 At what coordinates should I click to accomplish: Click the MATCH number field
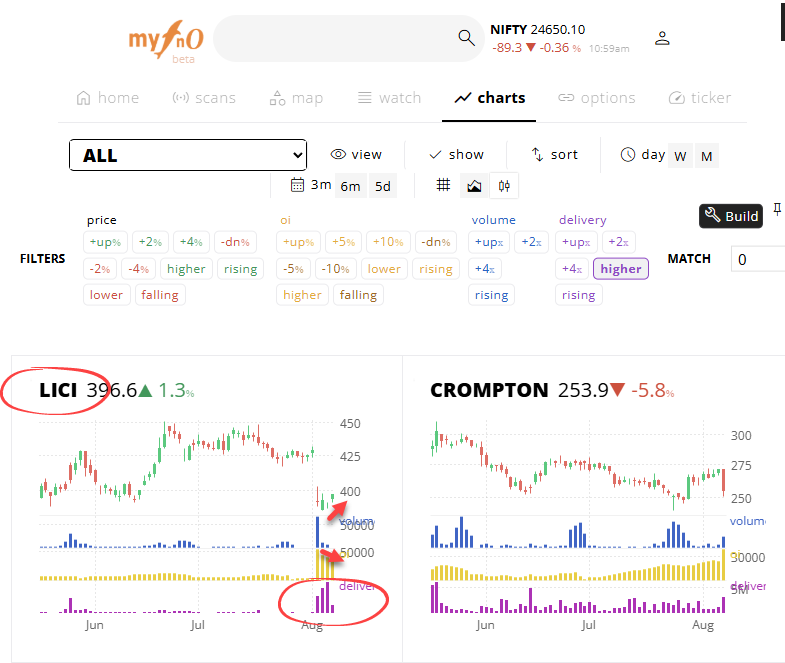coord(758,259)
